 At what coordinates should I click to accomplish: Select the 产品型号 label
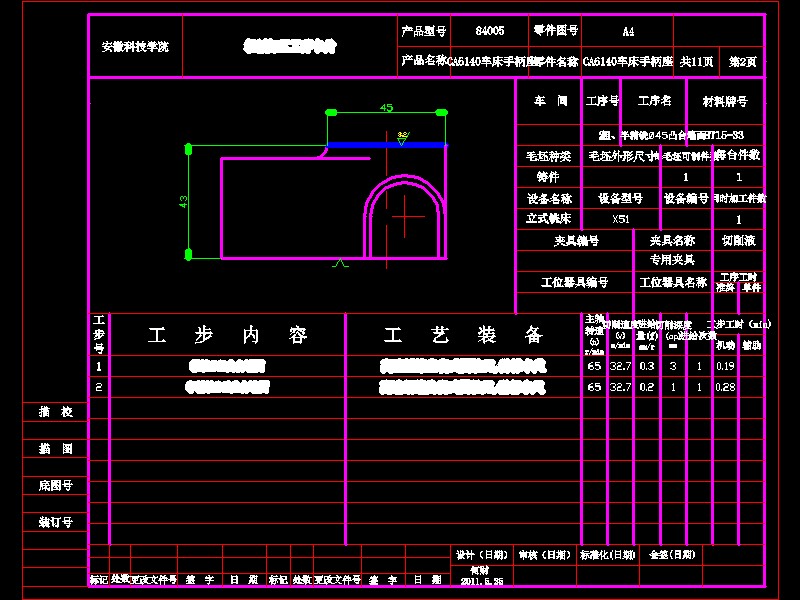tap(423, 31)
